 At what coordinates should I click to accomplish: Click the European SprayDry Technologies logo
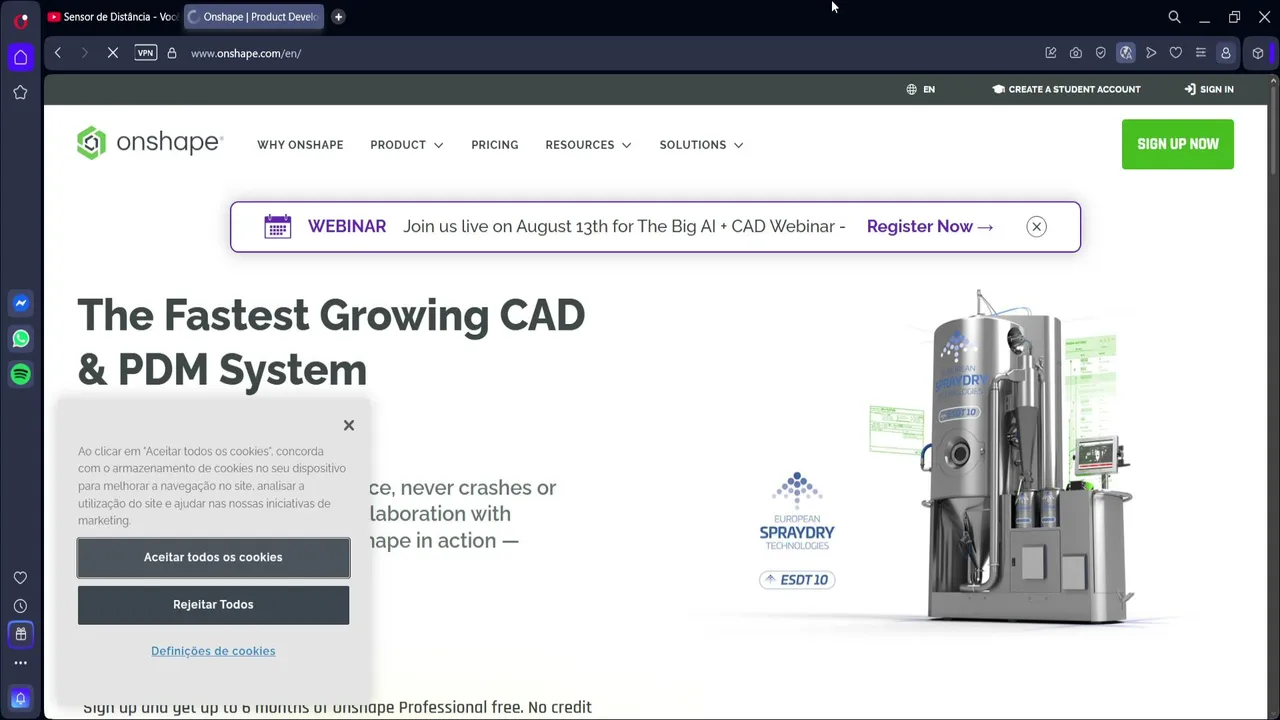click(x=797, y=510)
